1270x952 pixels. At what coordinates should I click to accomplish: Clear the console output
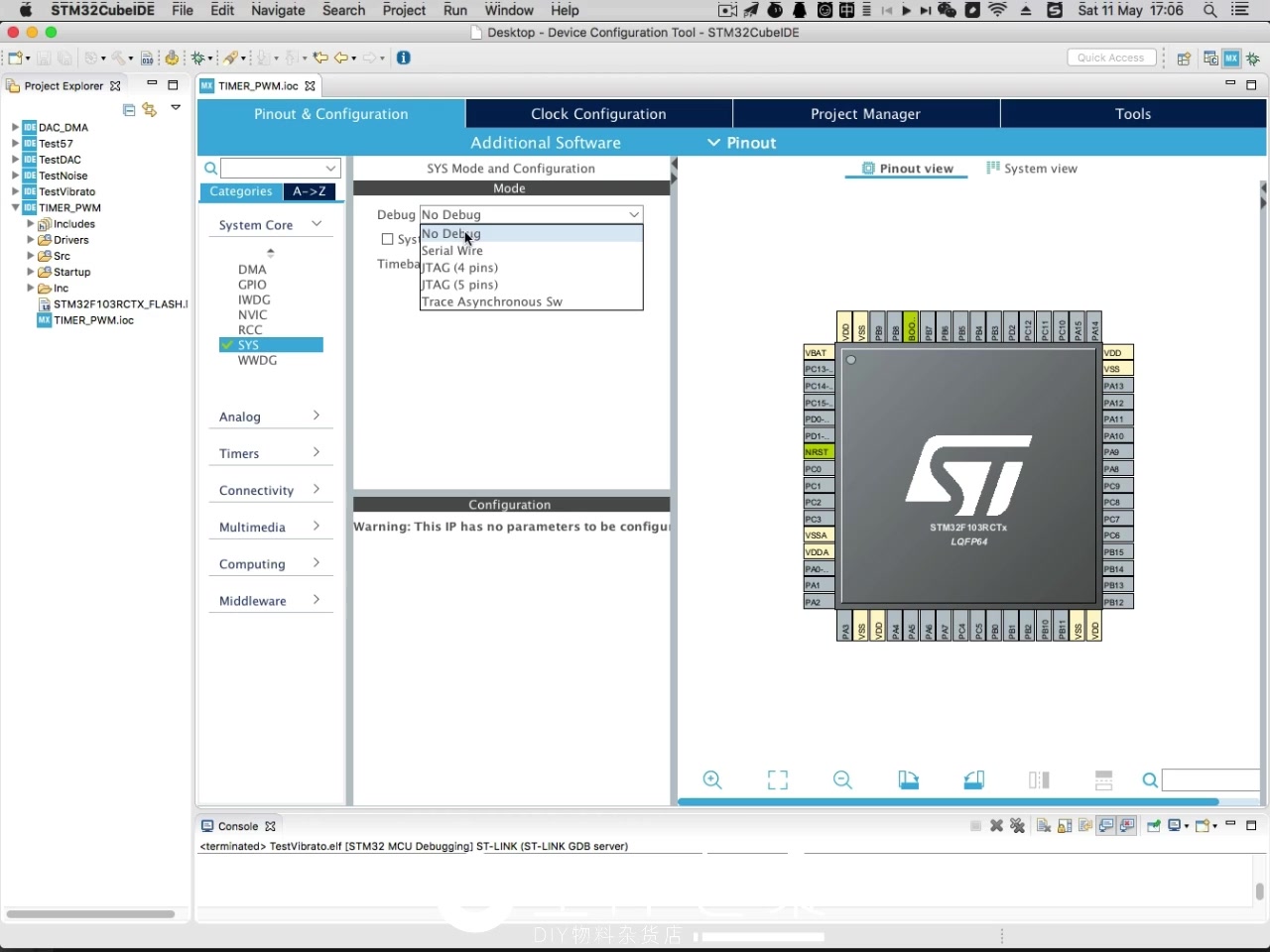(x=1044, y=825)
